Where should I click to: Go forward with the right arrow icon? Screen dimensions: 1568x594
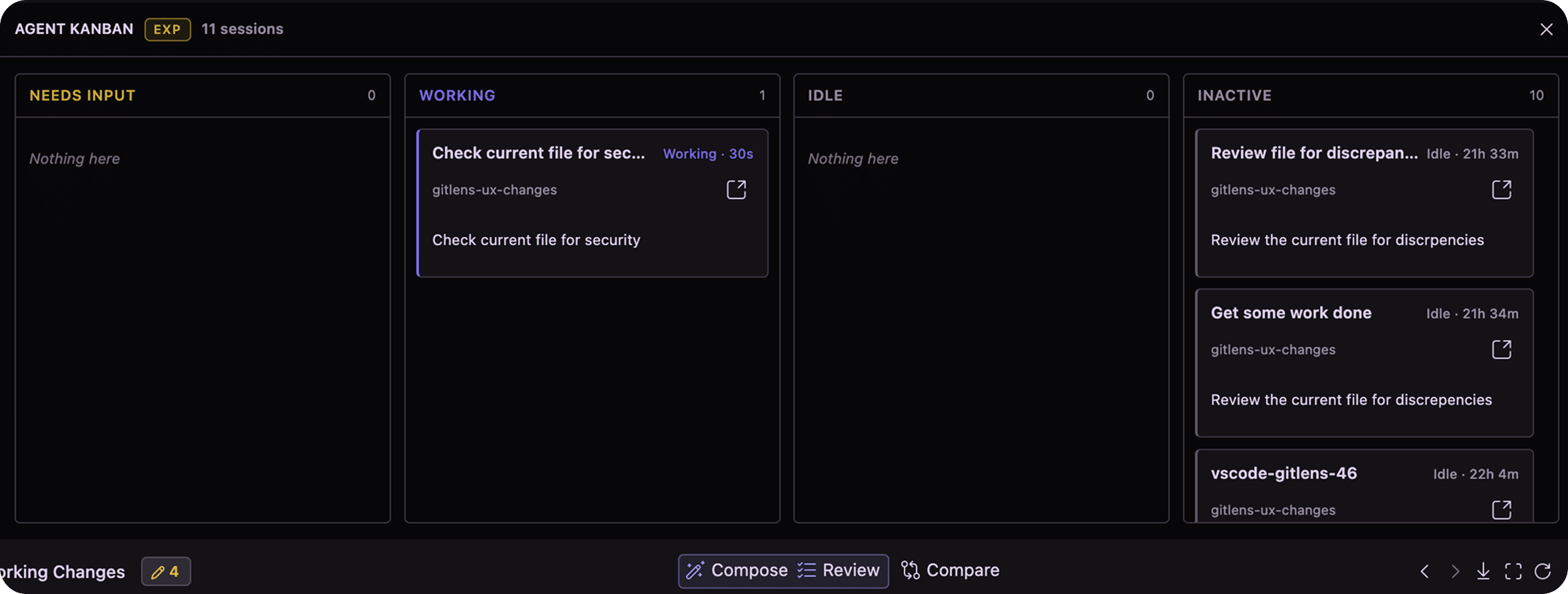tap(1455, 571)
